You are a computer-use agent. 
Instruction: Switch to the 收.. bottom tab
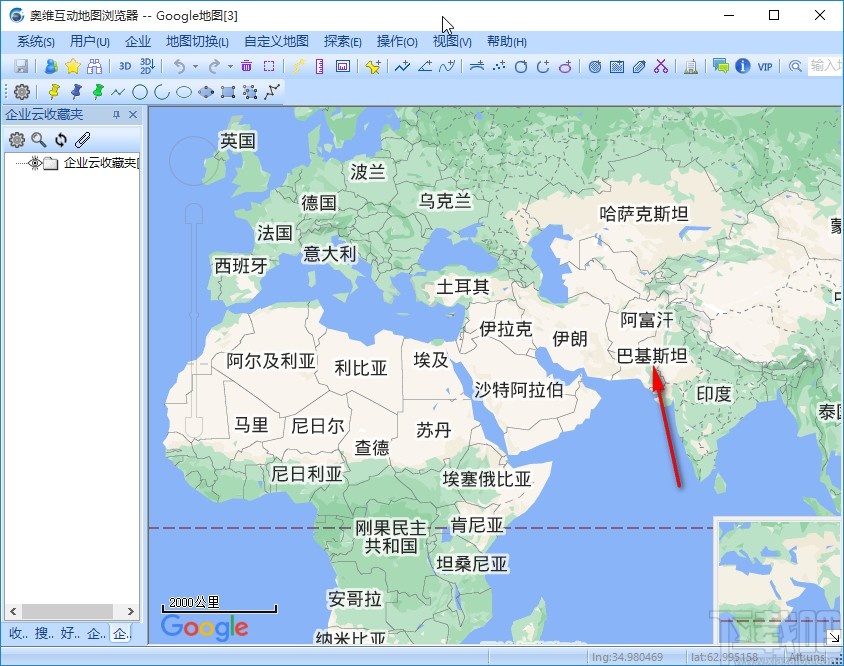tap(18, 633)
